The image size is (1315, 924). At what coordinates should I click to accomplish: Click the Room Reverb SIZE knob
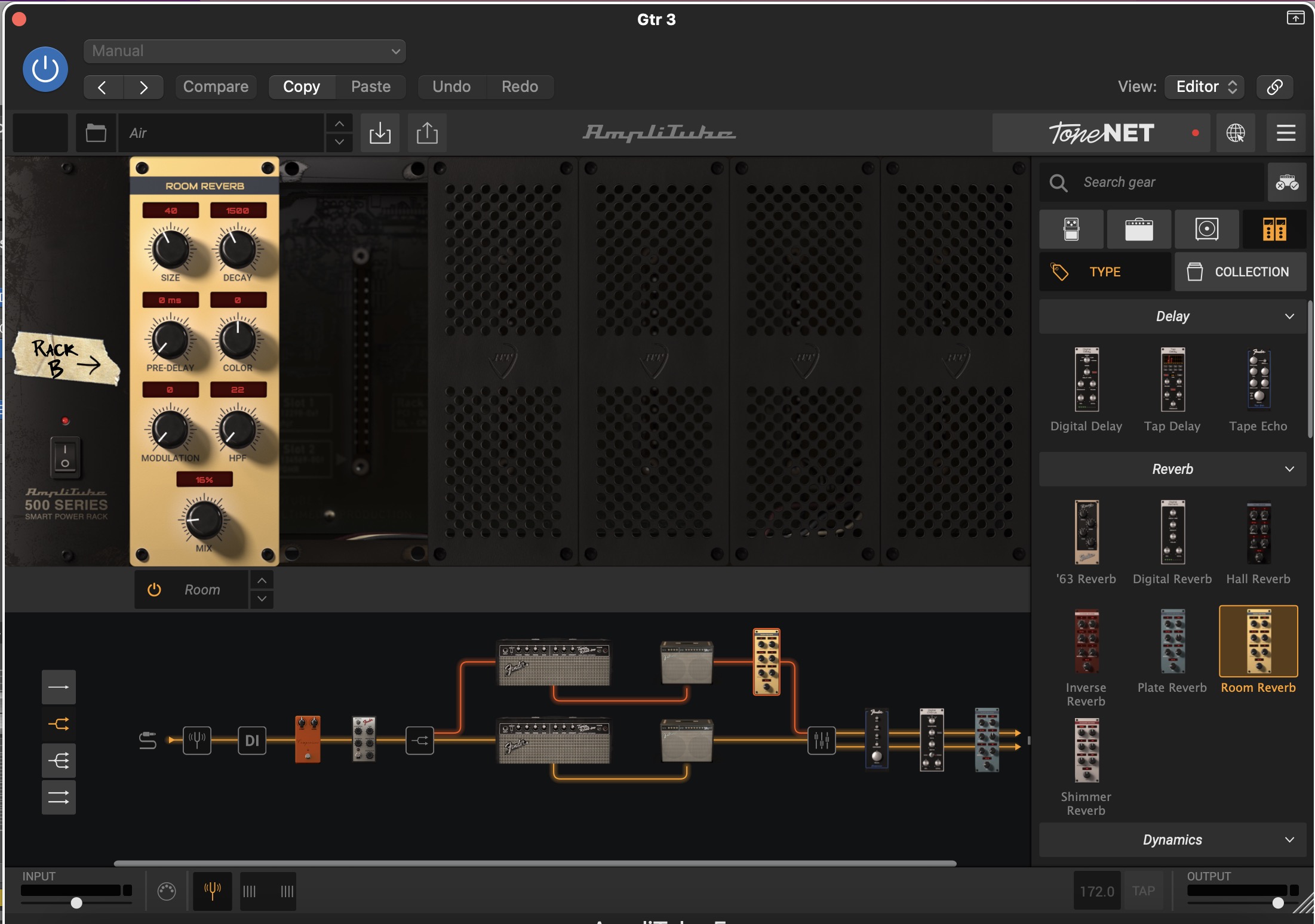(170, 249)
